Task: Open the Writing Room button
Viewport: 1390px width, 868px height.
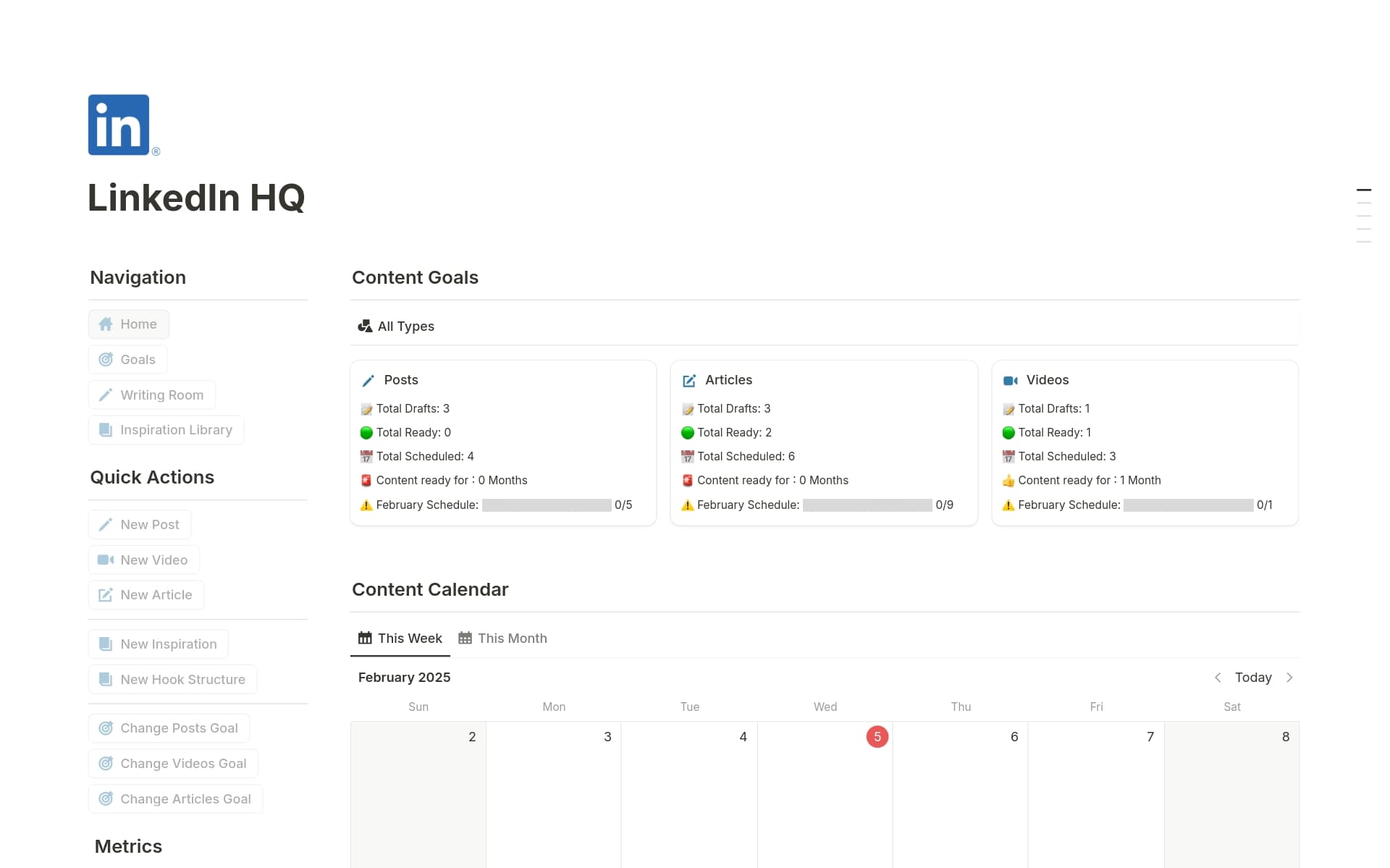Action: coord(152,395)
